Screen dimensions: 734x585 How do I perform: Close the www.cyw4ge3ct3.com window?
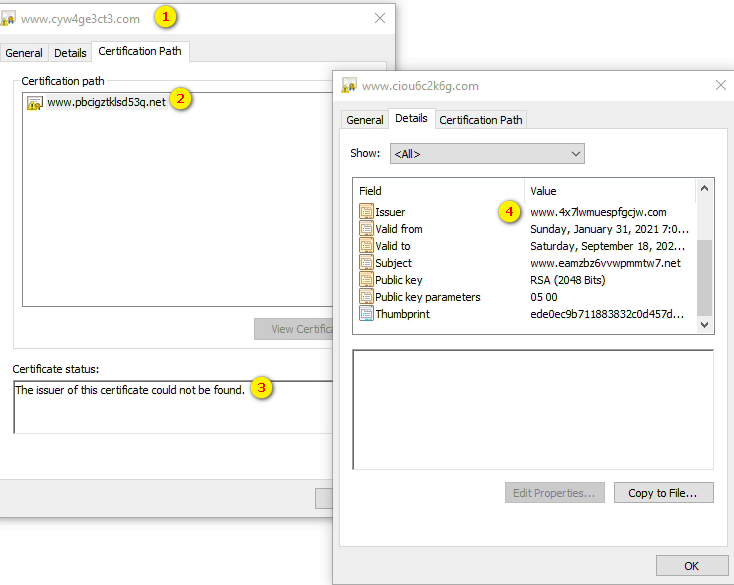(380, 18)
